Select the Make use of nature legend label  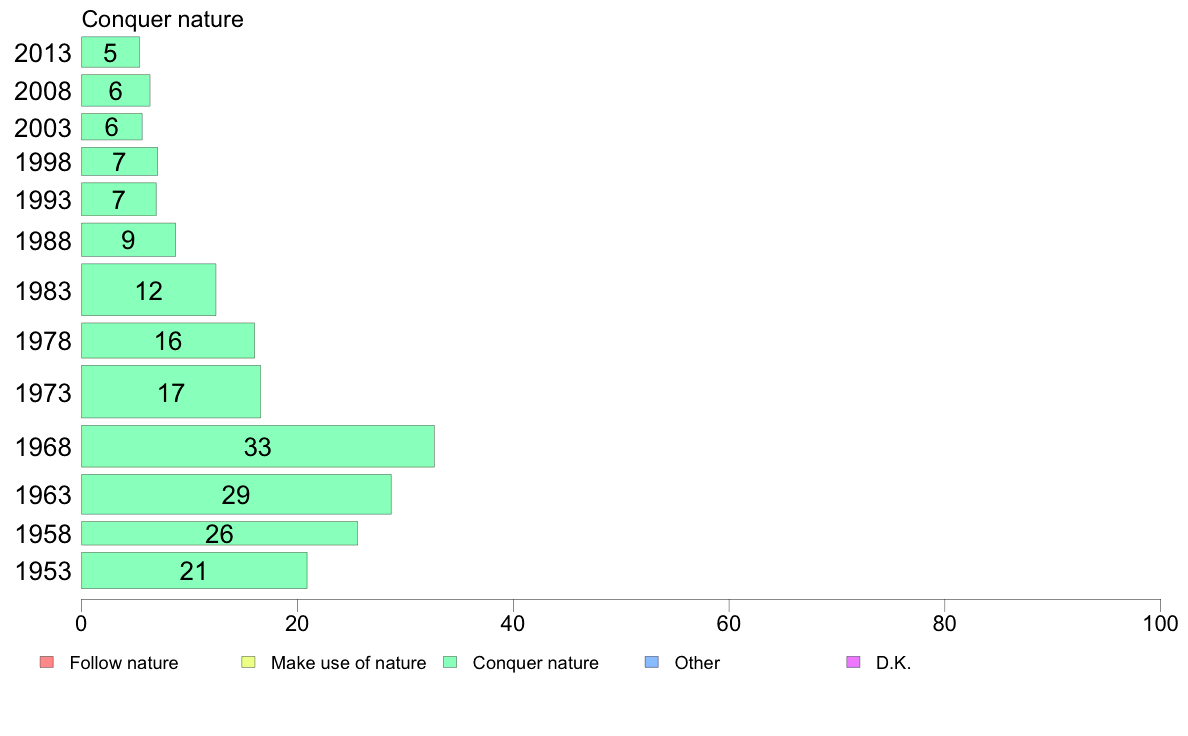coord(348,663)
